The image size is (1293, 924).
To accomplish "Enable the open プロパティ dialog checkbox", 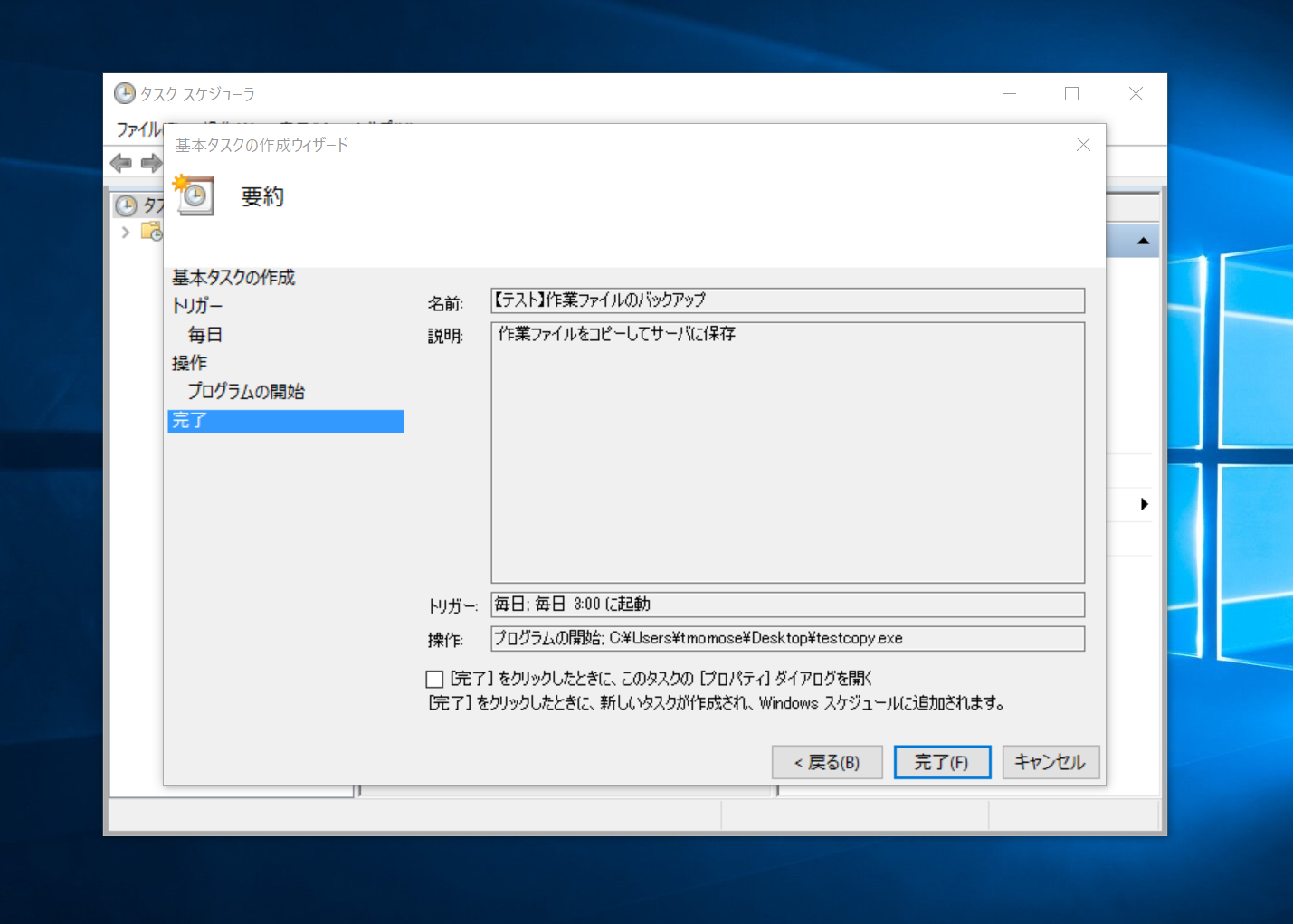I will click(434, 679).
